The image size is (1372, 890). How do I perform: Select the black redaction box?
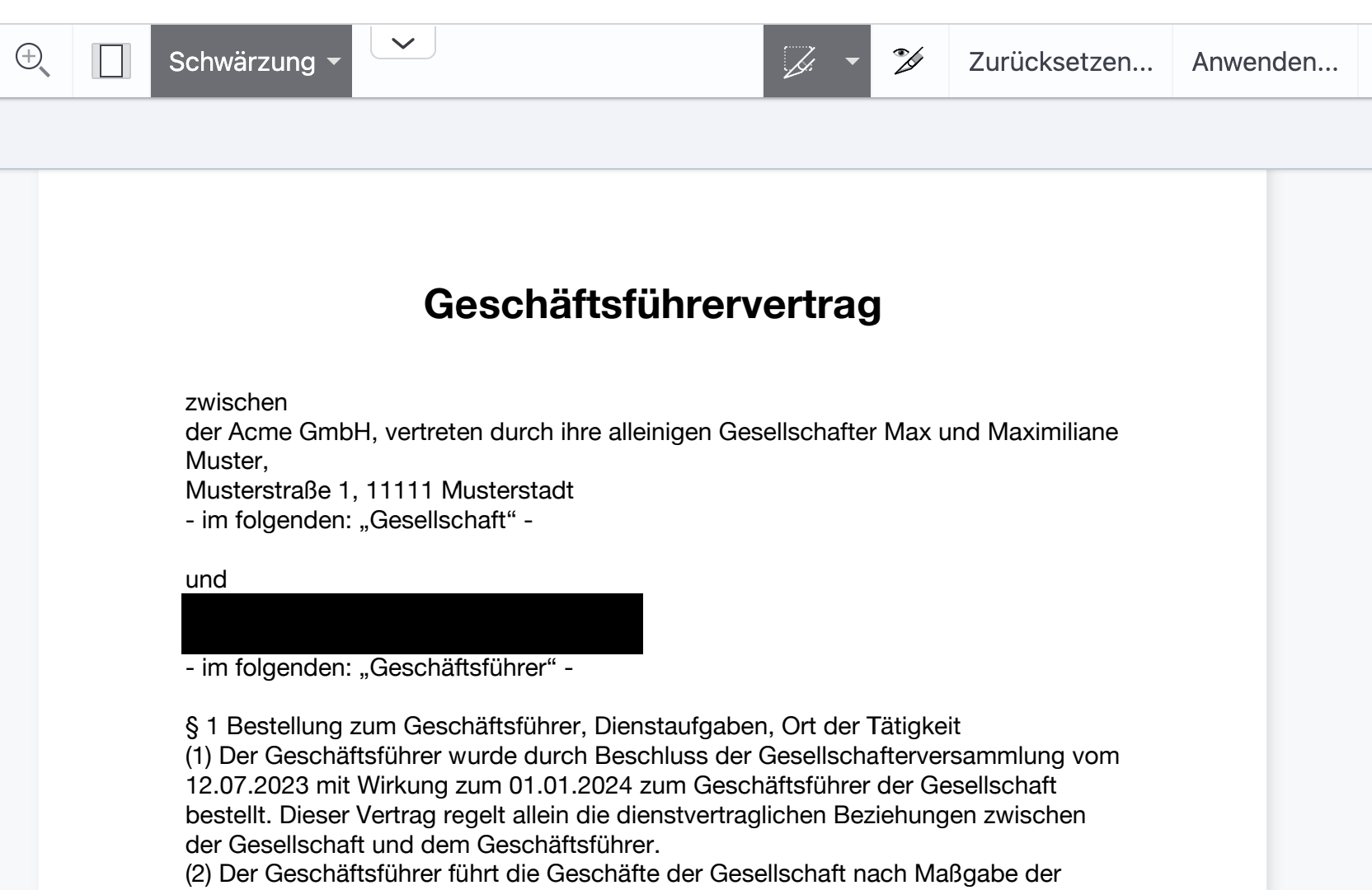[x=411, y=624]
